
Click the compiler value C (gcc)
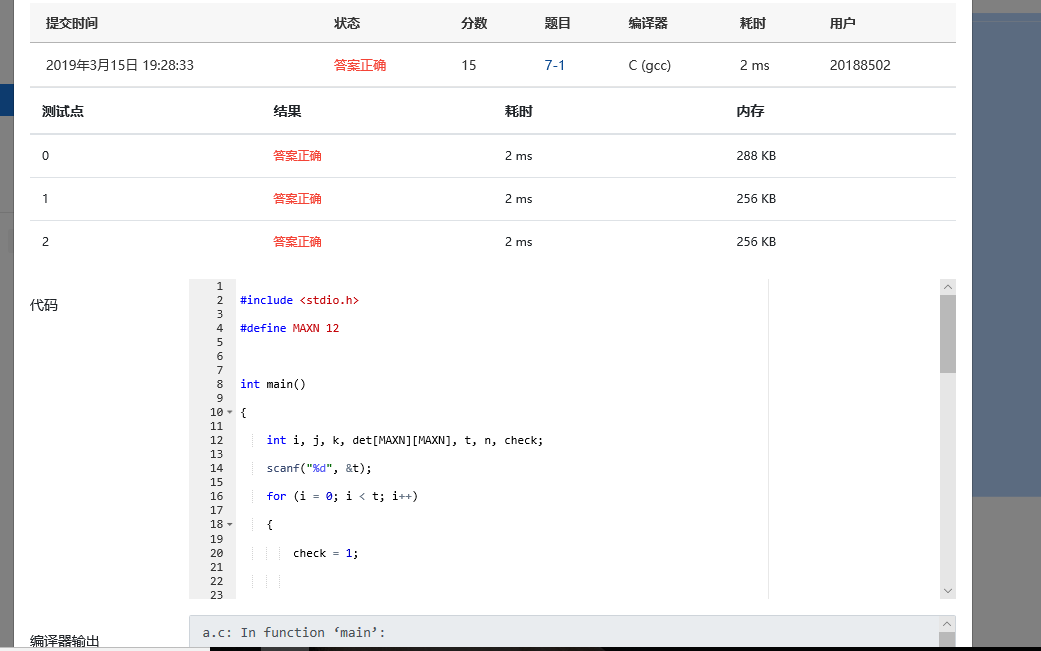pos(649,65)
